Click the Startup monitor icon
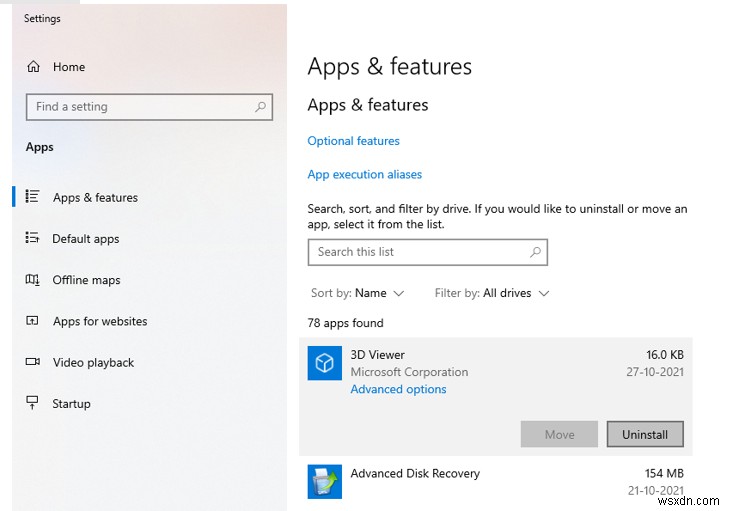The image size is (731, 511). (x=33, y=403)
